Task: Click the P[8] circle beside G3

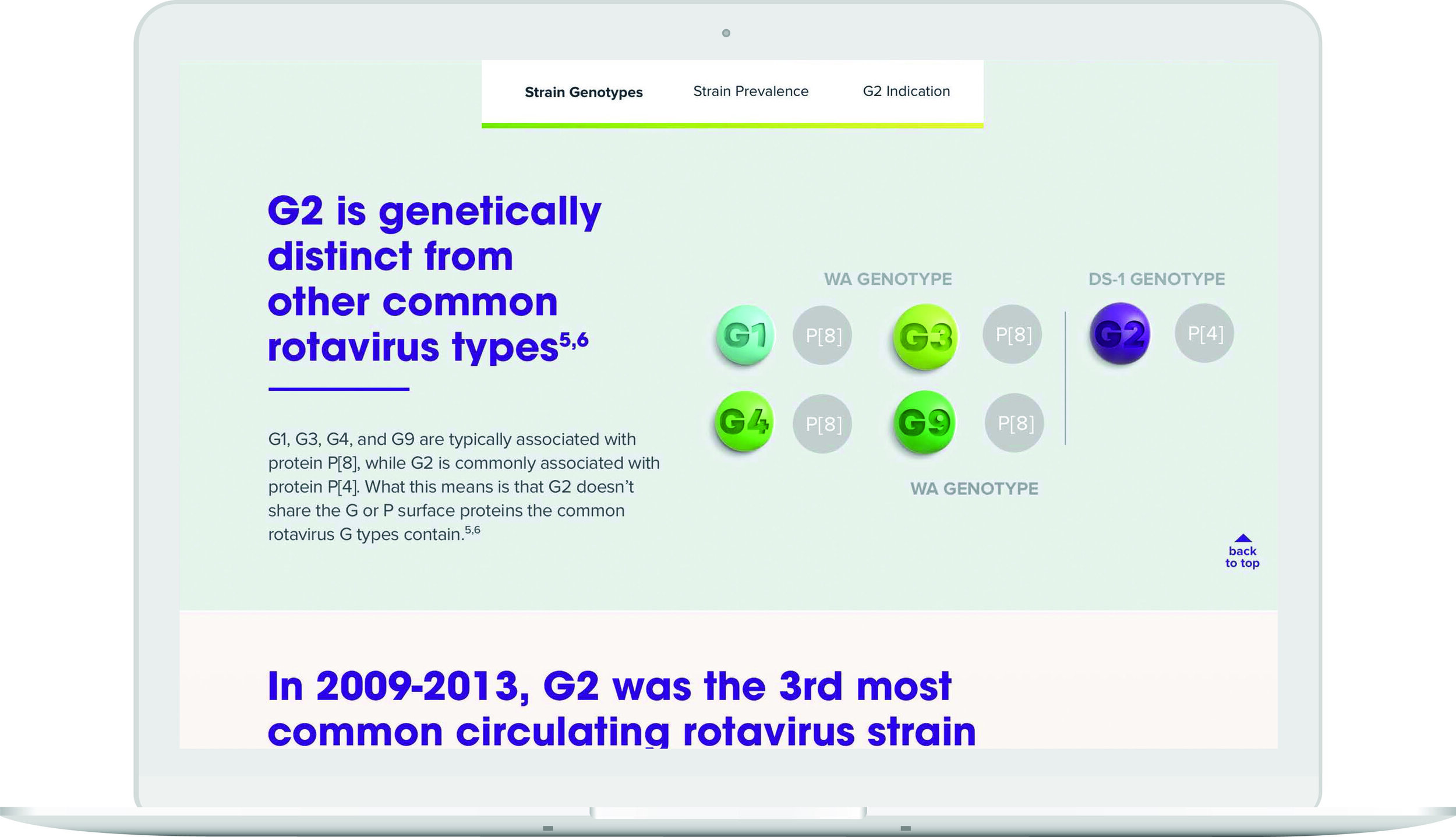Action: pyautogui.click(x=1013, y=334)
